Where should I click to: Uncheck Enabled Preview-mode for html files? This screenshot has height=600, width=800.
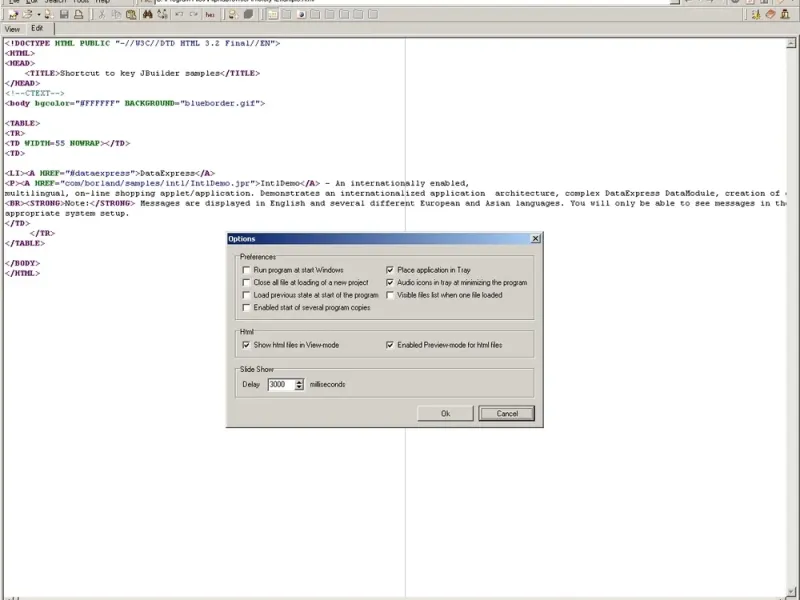pyautogui.click(x=390, y=345)
